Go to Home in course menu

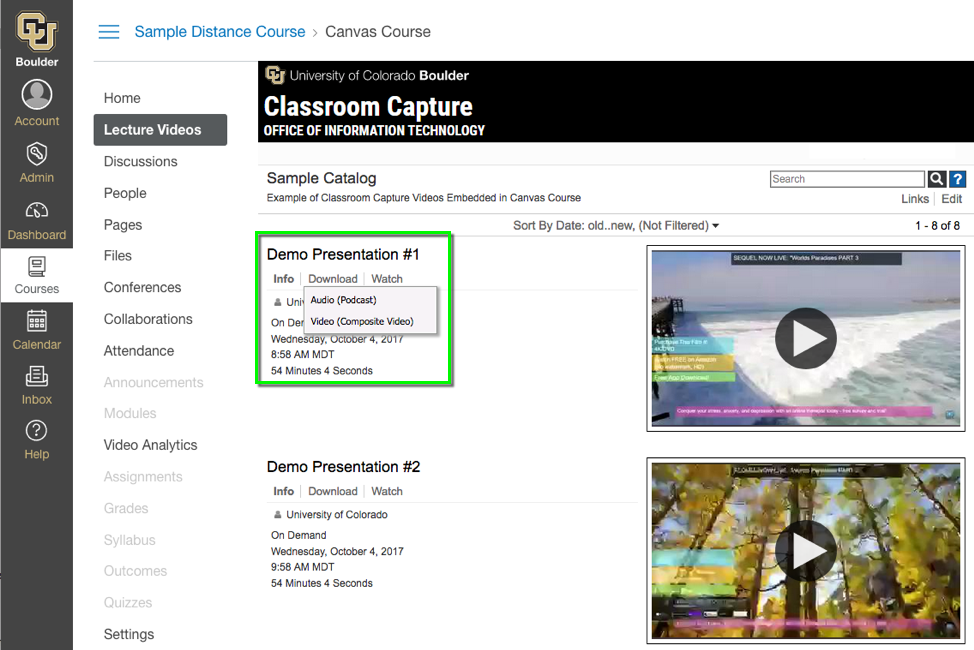[x=122, y=98]
